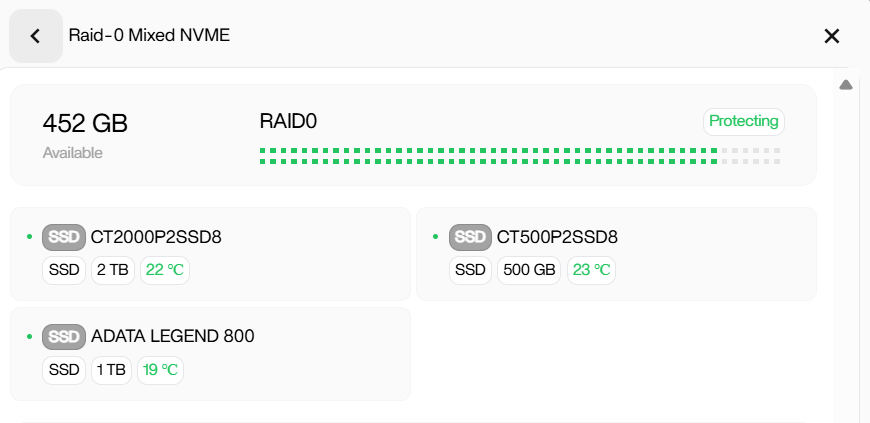This screenshot has width=870, height=423.
Task: Close the Raid-0 Mixed NVME panel
Action: click(831, 36)
